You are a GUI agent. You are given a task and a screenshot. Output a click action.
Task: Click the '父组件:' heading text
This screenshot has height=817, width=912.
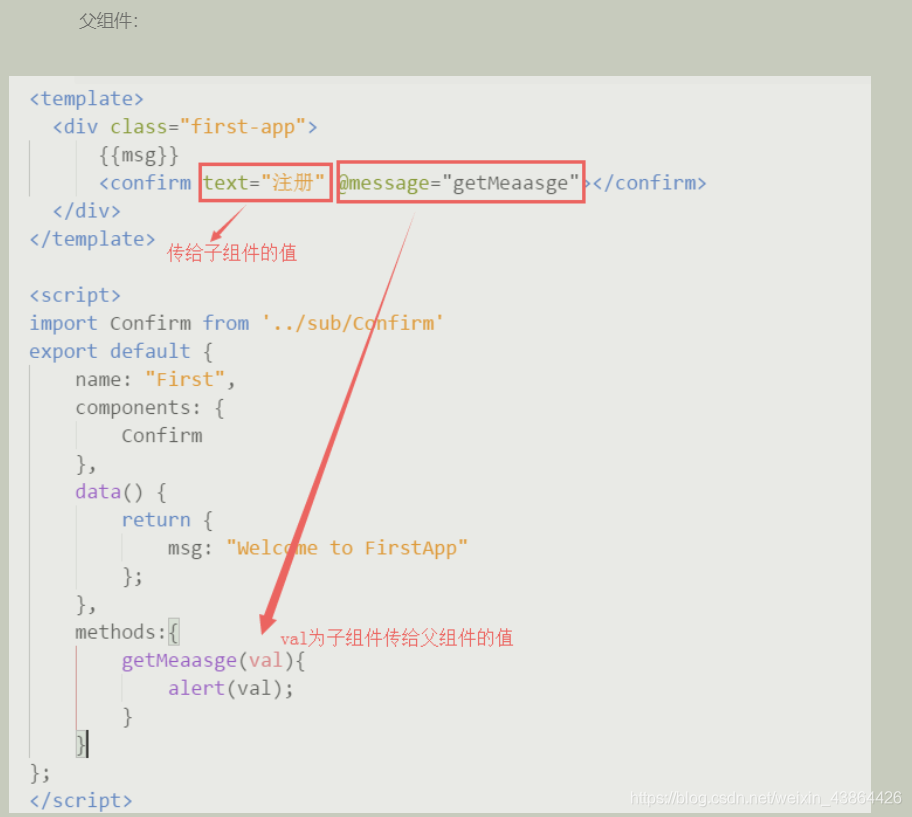click(x=108, y=22)
